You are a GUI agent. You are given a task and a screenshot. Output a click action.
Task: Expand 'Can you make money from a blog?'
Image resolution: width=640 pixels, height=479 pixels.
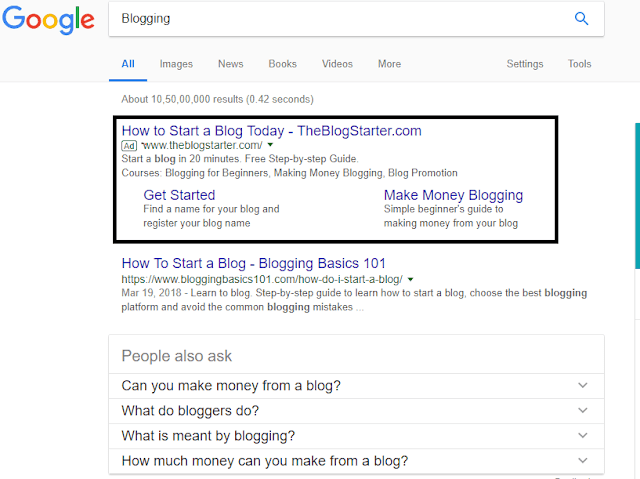(356, 386)
